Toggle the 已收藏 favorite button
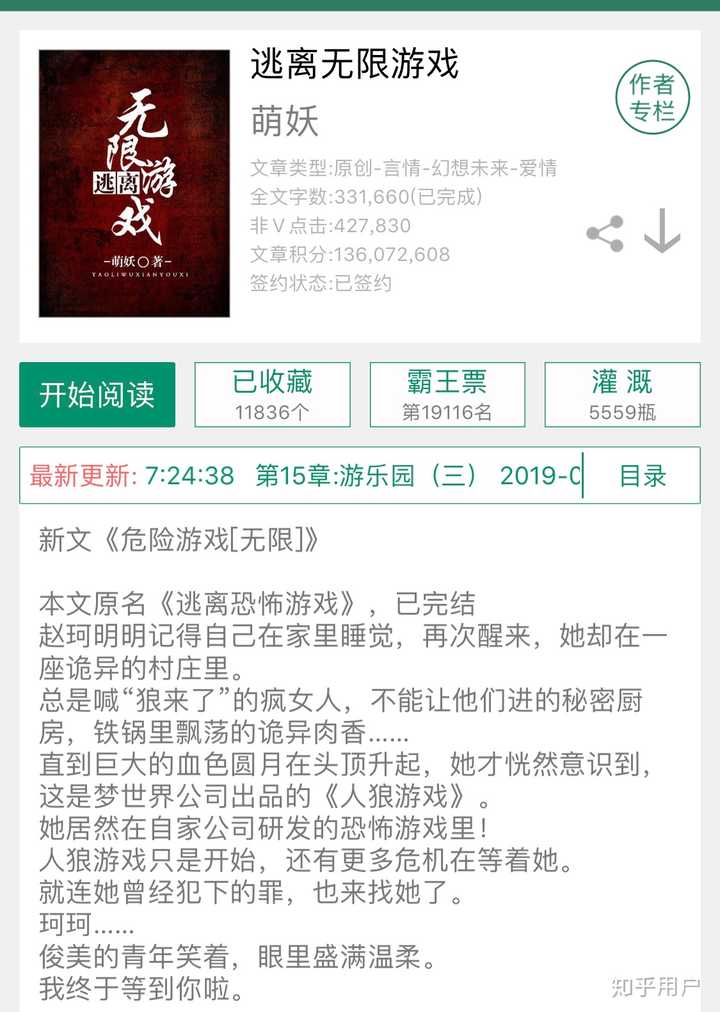Screen dimensions: 720x1012 click(x=272, y=394)
